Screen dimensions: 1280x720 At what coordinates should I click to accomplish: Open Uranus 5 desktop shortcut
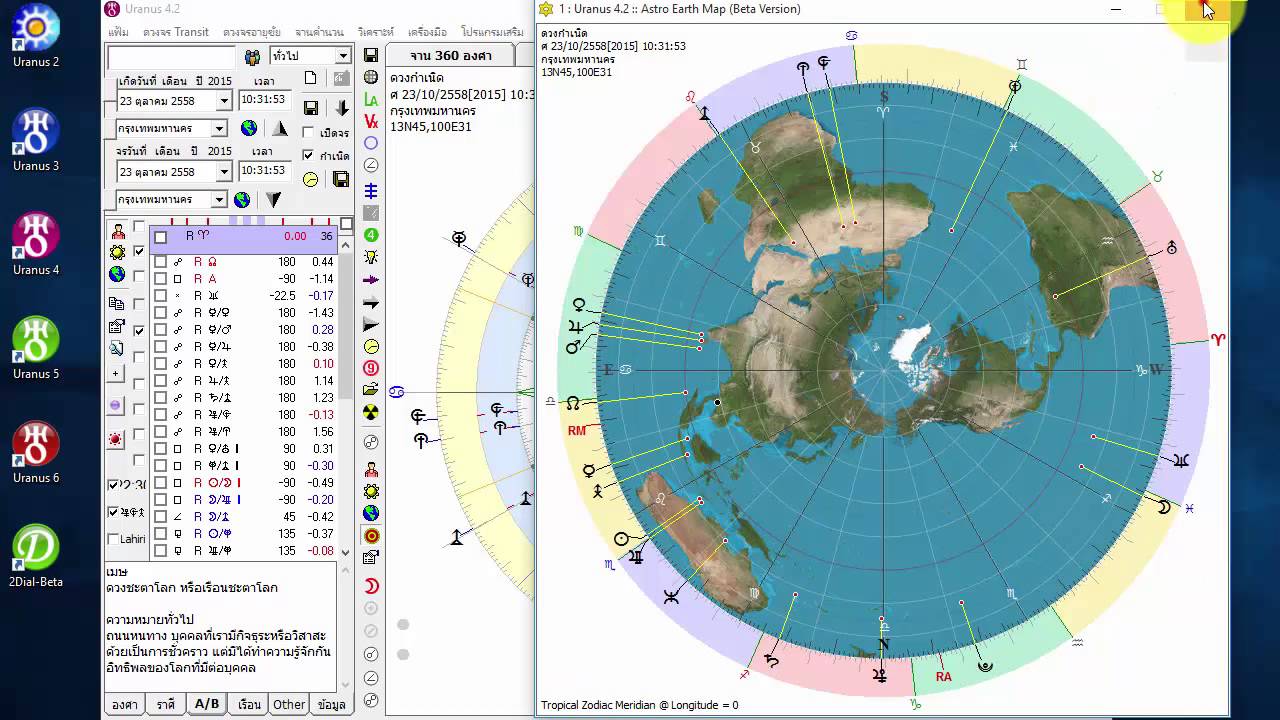(36, 349)
